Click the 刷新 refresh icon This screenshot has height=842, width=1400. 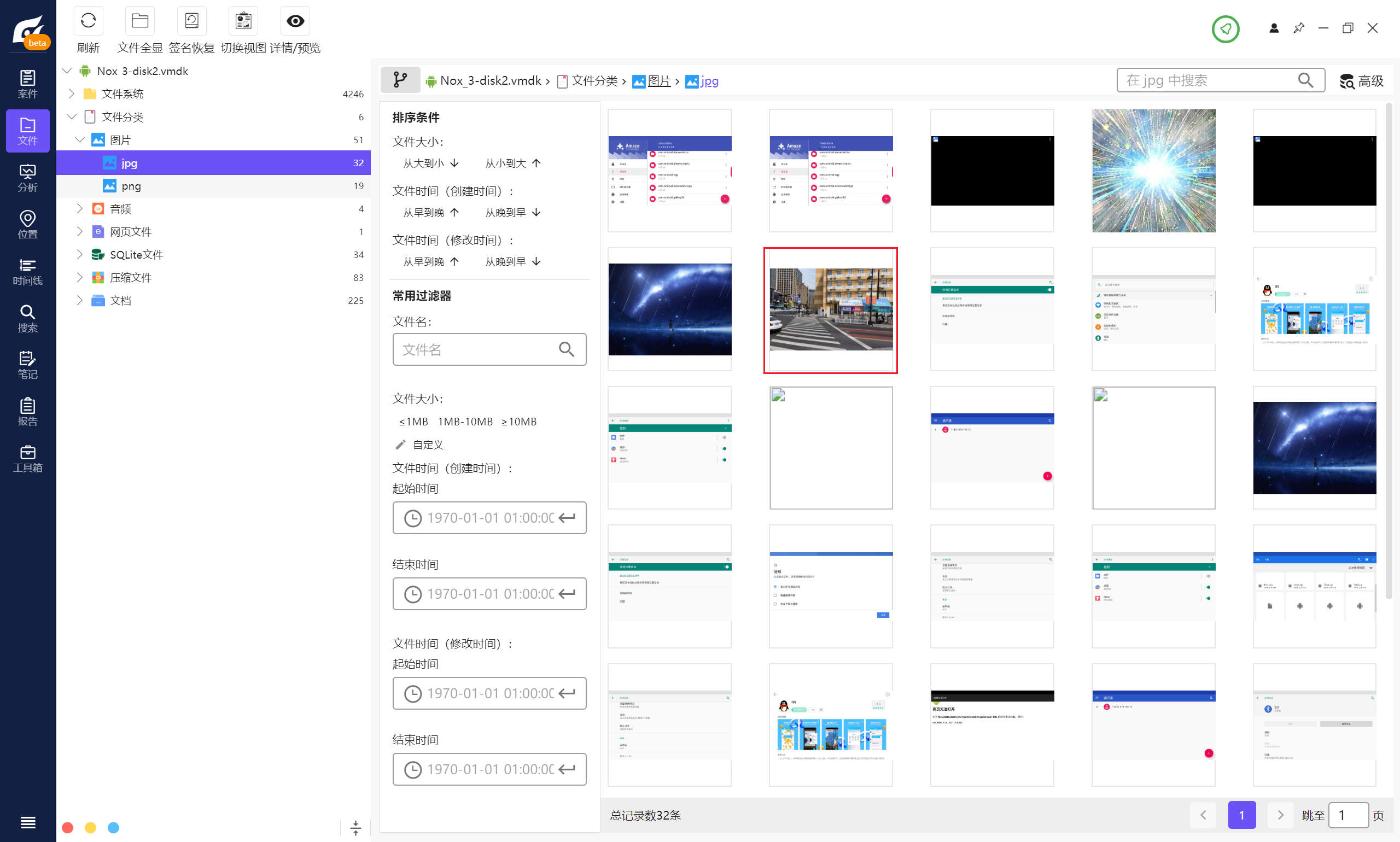89,21
